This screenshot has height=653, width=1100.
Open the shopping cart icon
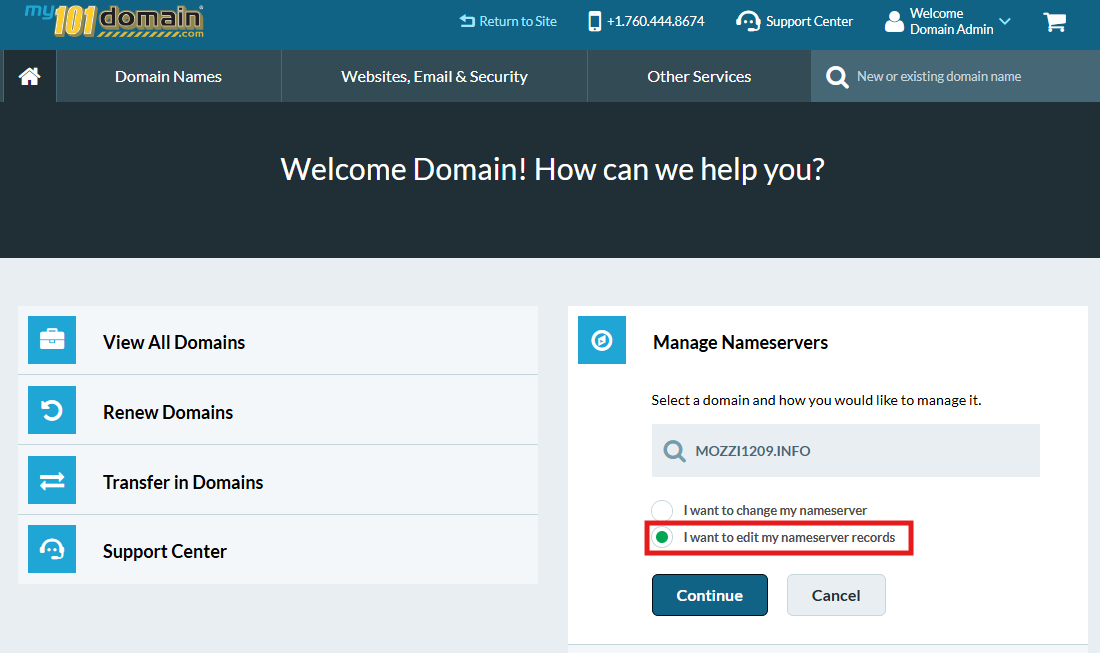pyautogui.click(x=1054, y=22)
